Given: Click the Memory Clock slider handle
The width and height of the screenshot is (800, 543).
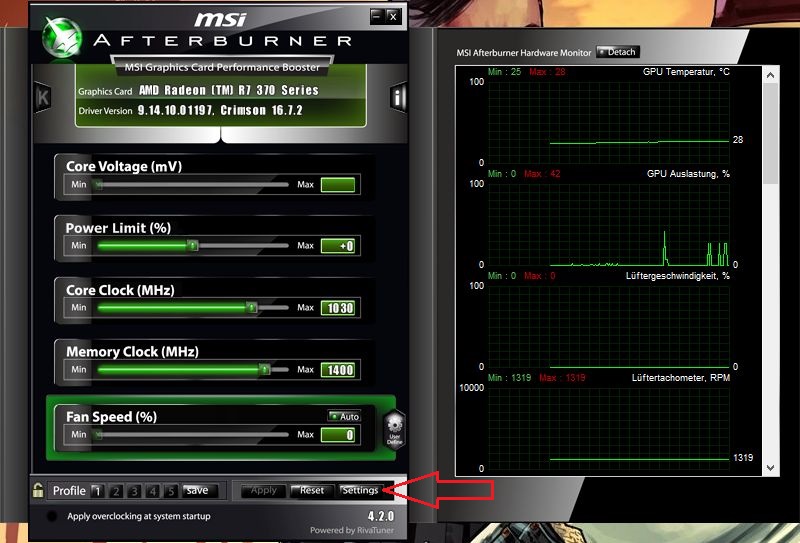Looking at the screenshot, I should point(264,369).
